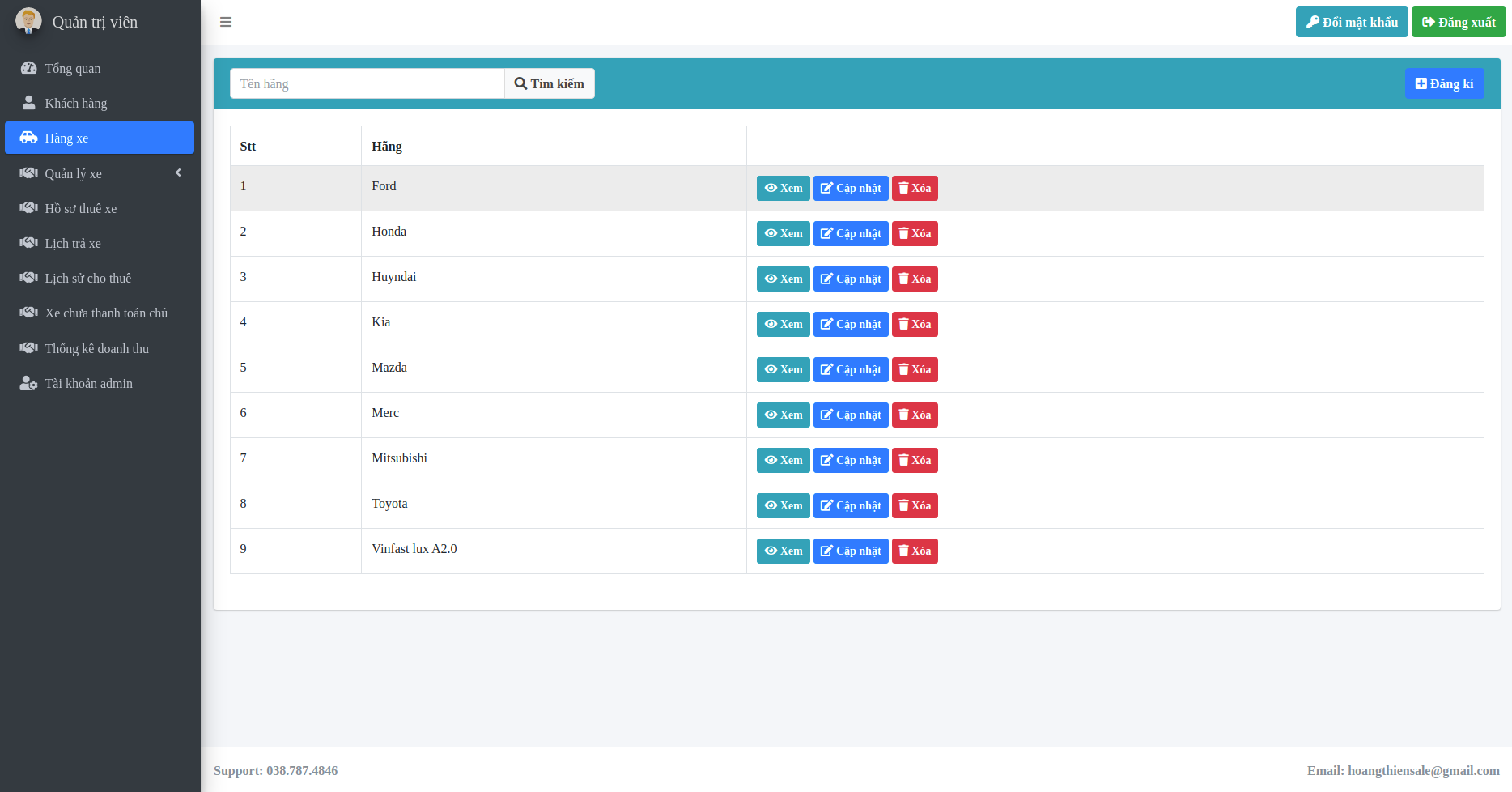The height and width of the screenshot is (792, 1512).
Task: Go to Thống kê doanh thu page
Action: coord(96,348)
